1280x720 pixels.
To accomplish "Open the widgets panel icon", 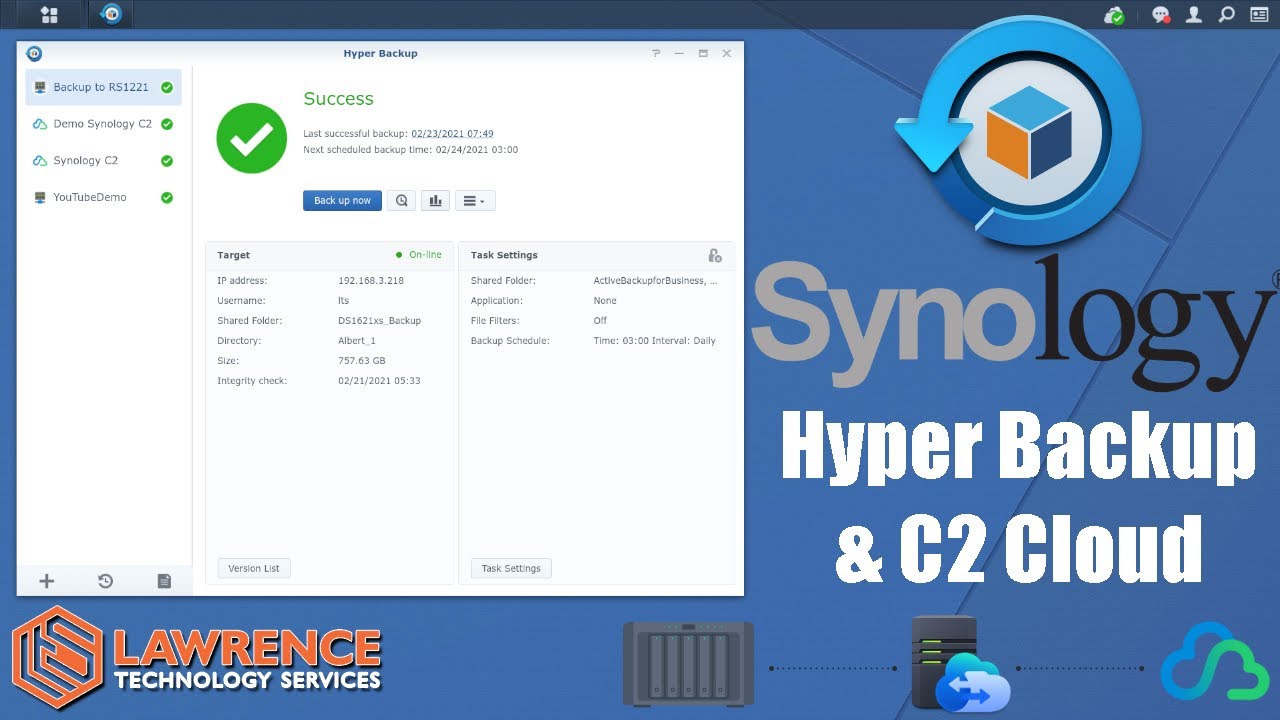I will point(1258,15).
